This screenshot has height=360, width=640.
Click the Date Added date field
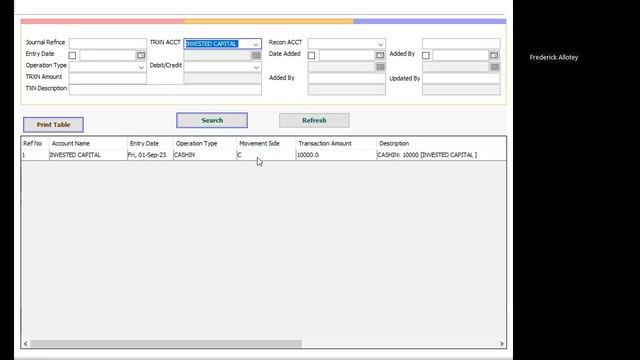[347, 55]
